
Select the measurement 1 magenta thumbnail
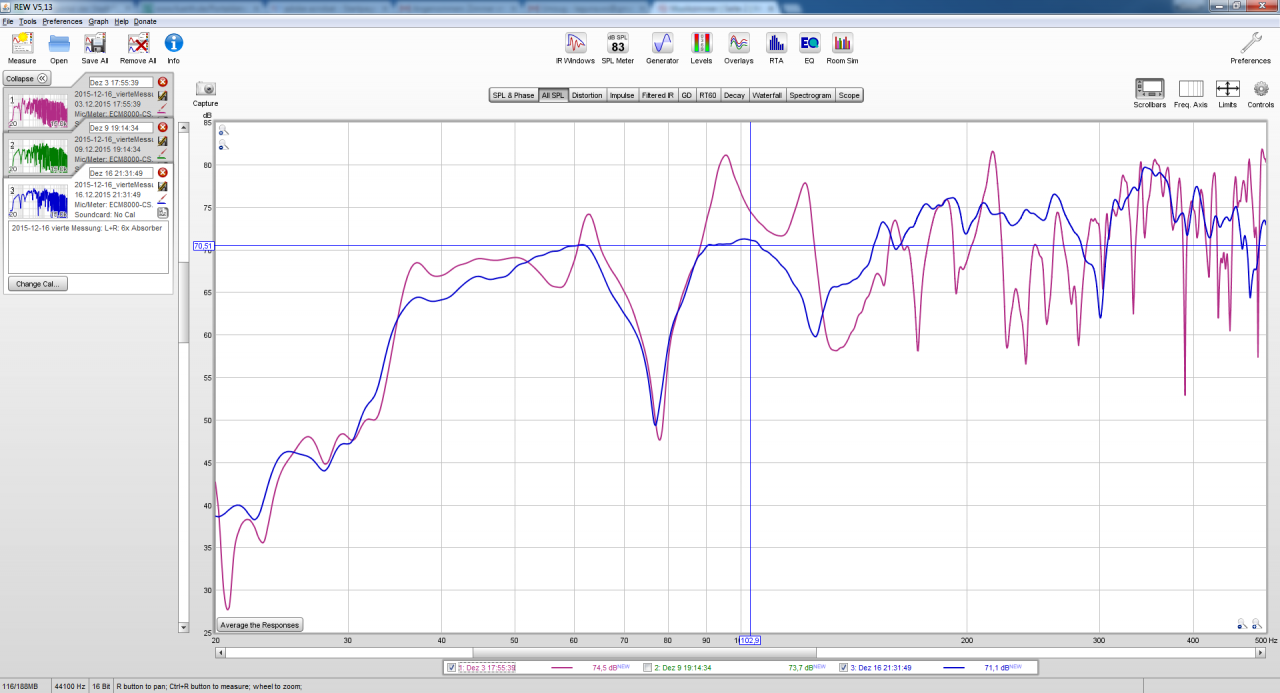pos(39,109)
